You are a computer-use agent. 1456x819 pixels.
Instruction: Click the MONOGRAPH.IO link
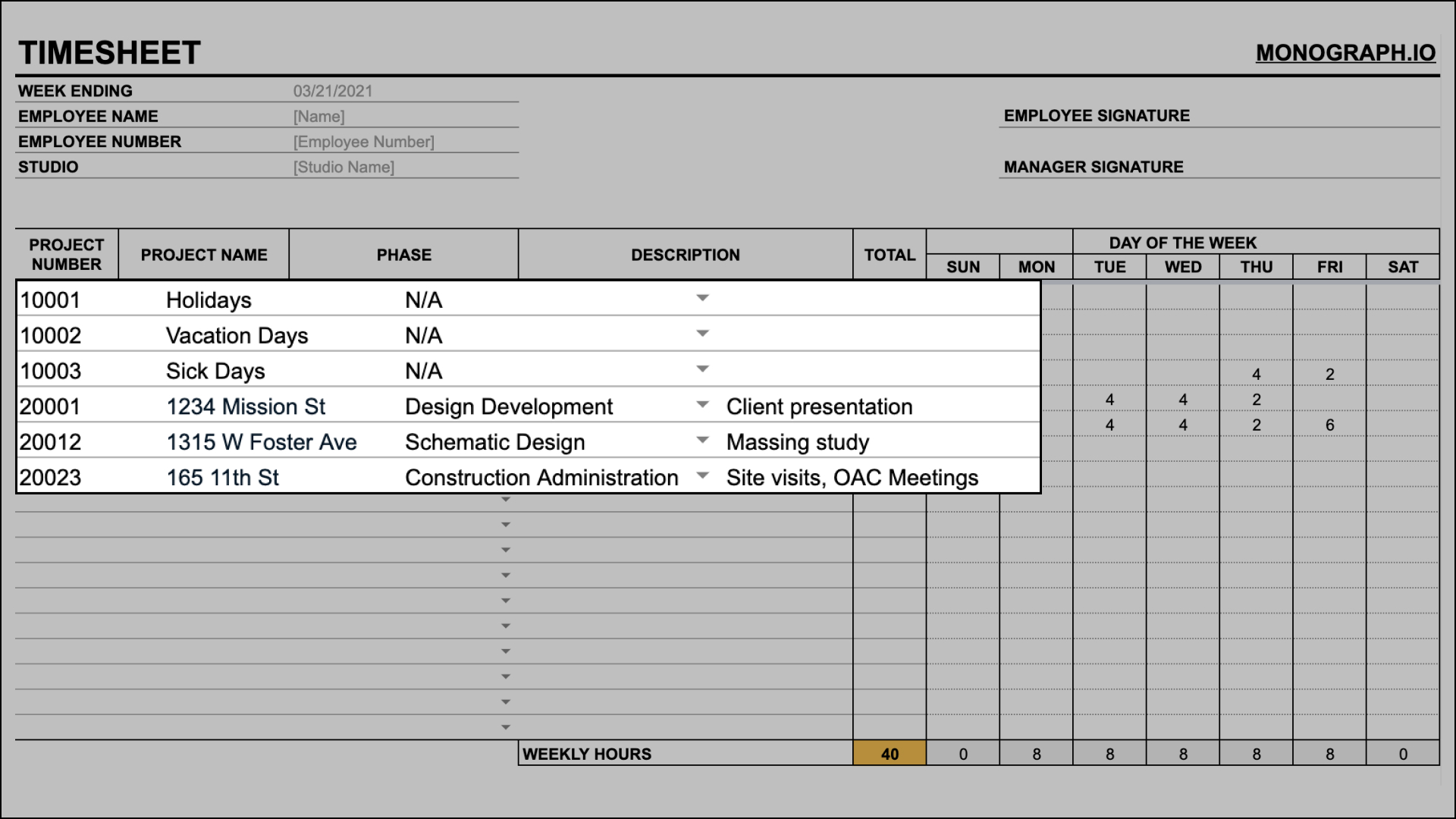(1344, 52)
